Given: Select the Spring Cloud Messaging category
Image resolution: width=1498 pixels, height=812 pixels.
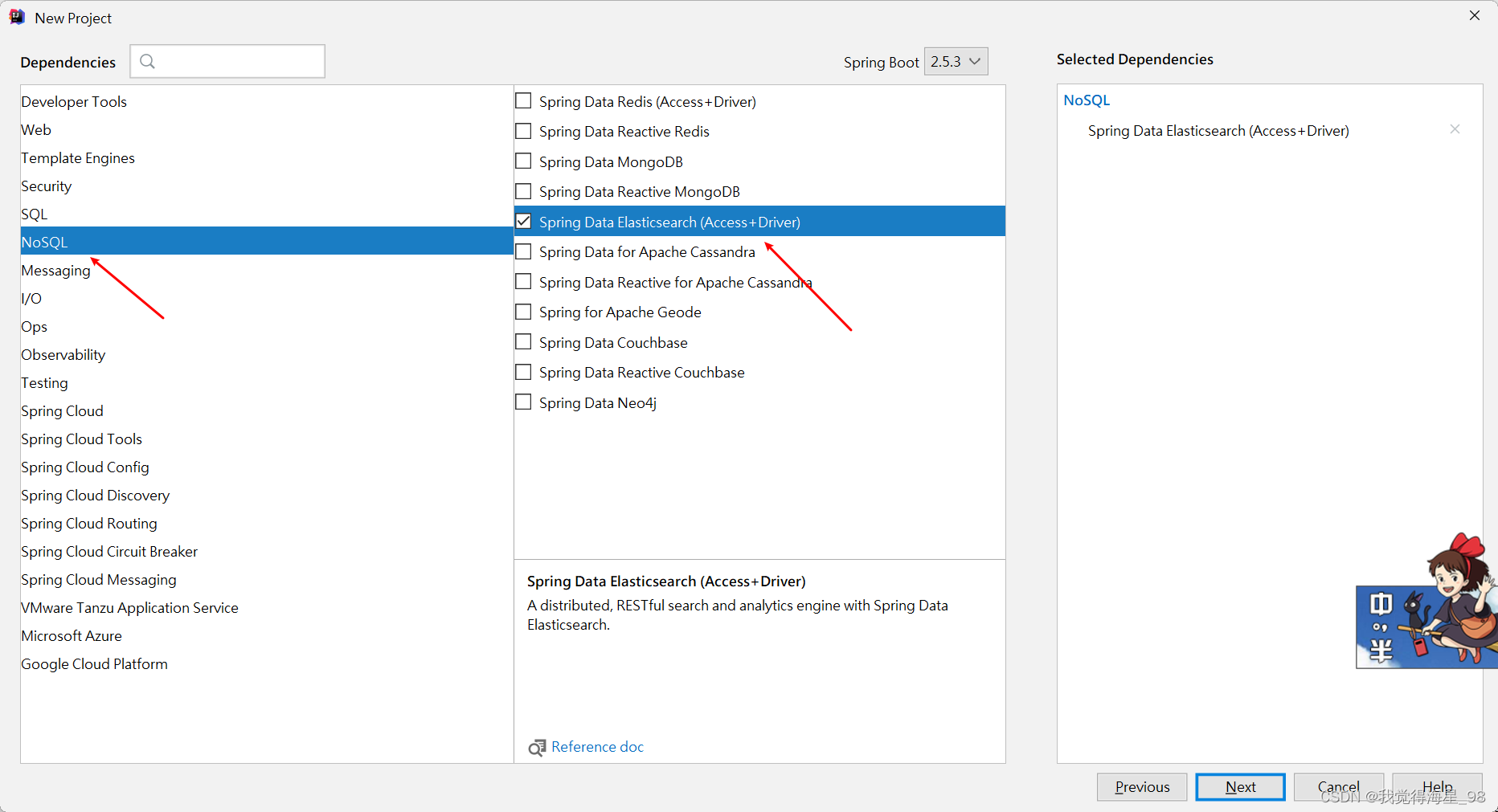Looking at the screenshot, I should 267,579.
